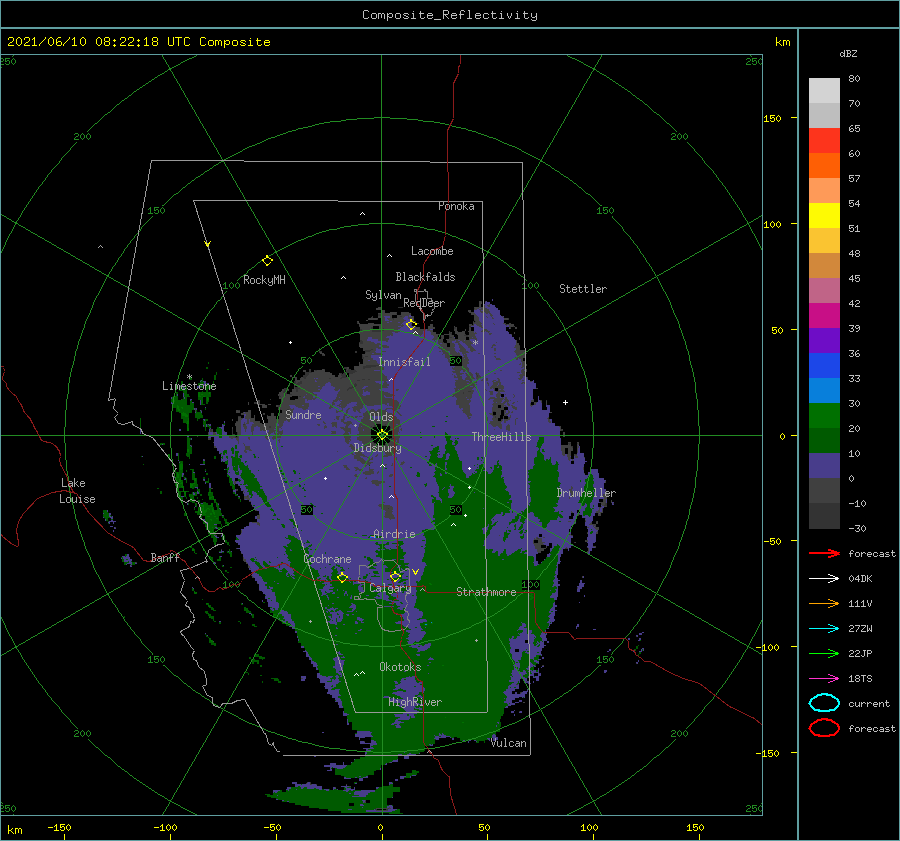Click the Lacombe label
The image size is (900, 841).
click(432, 251)
